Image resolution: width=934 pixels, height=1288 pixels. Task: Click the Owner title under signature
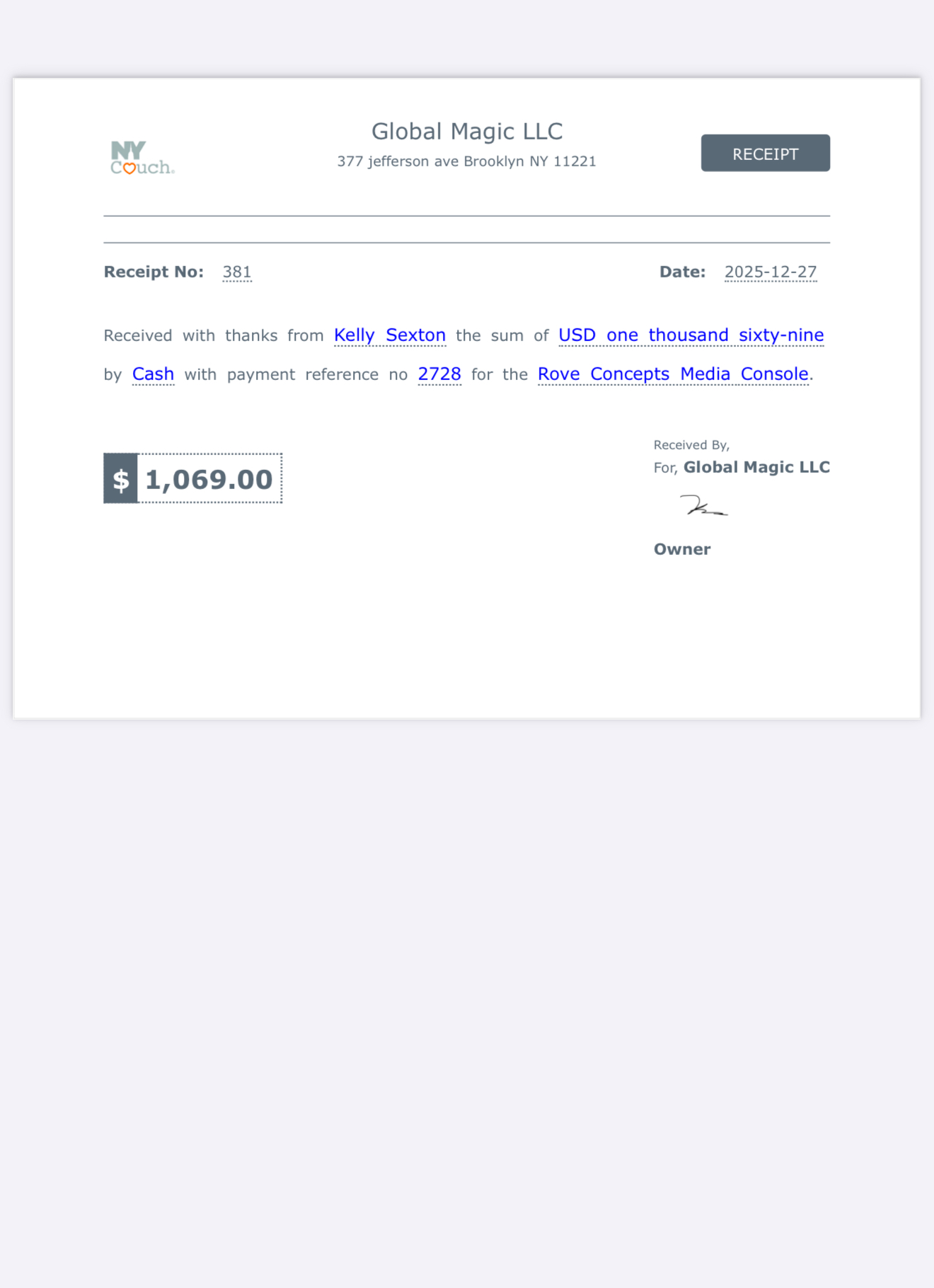682,549
